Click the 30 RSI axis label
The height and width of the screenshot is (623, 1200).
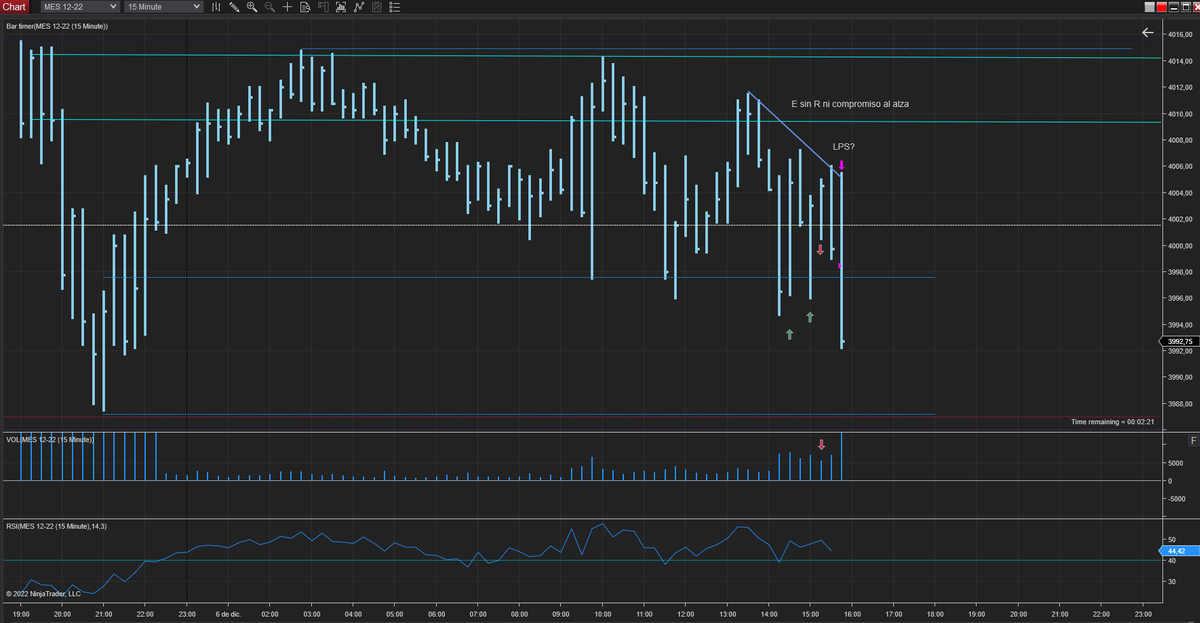[x=1172, y=581]
